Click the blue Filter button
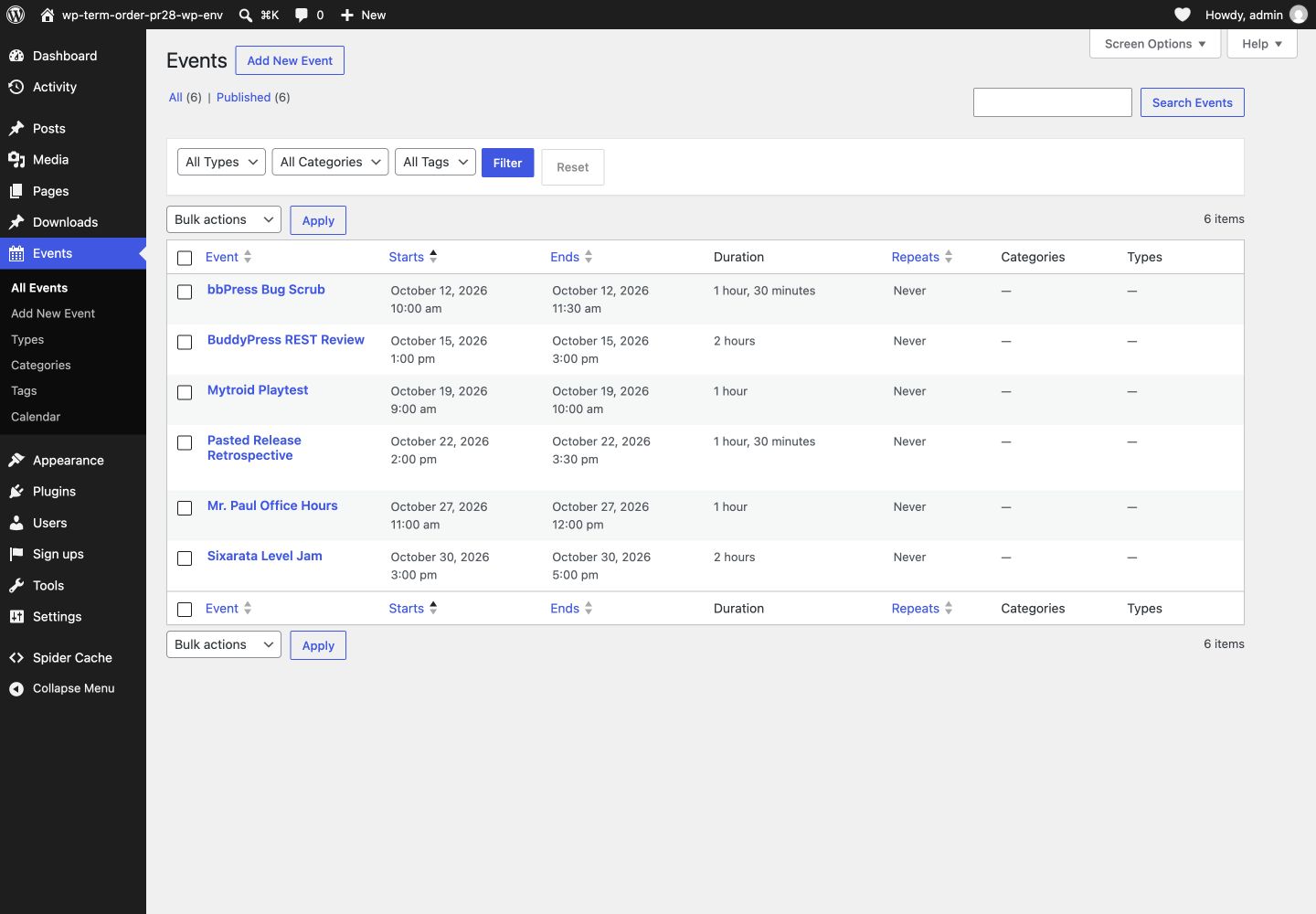 coord(507,163)
